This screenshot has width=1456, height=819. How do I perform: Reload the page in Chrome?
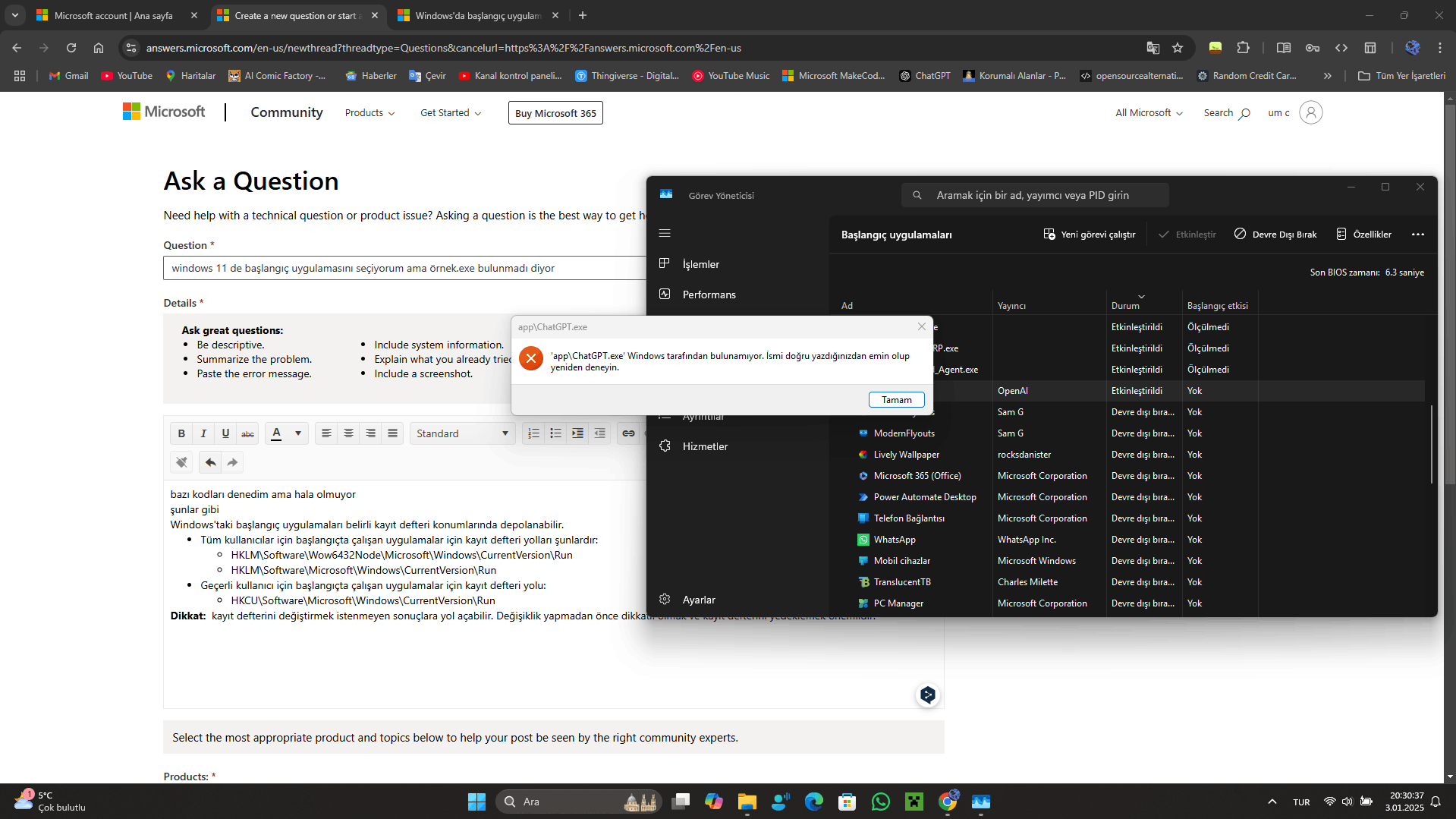tap(71, 48)
